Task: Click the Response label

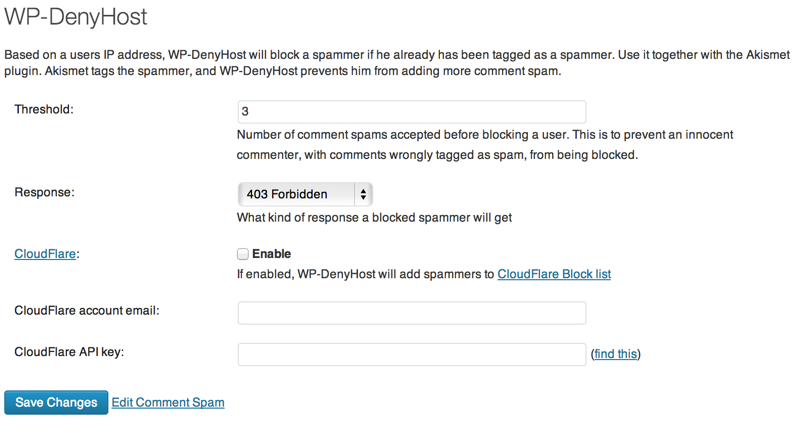Action: click(44, 192)
